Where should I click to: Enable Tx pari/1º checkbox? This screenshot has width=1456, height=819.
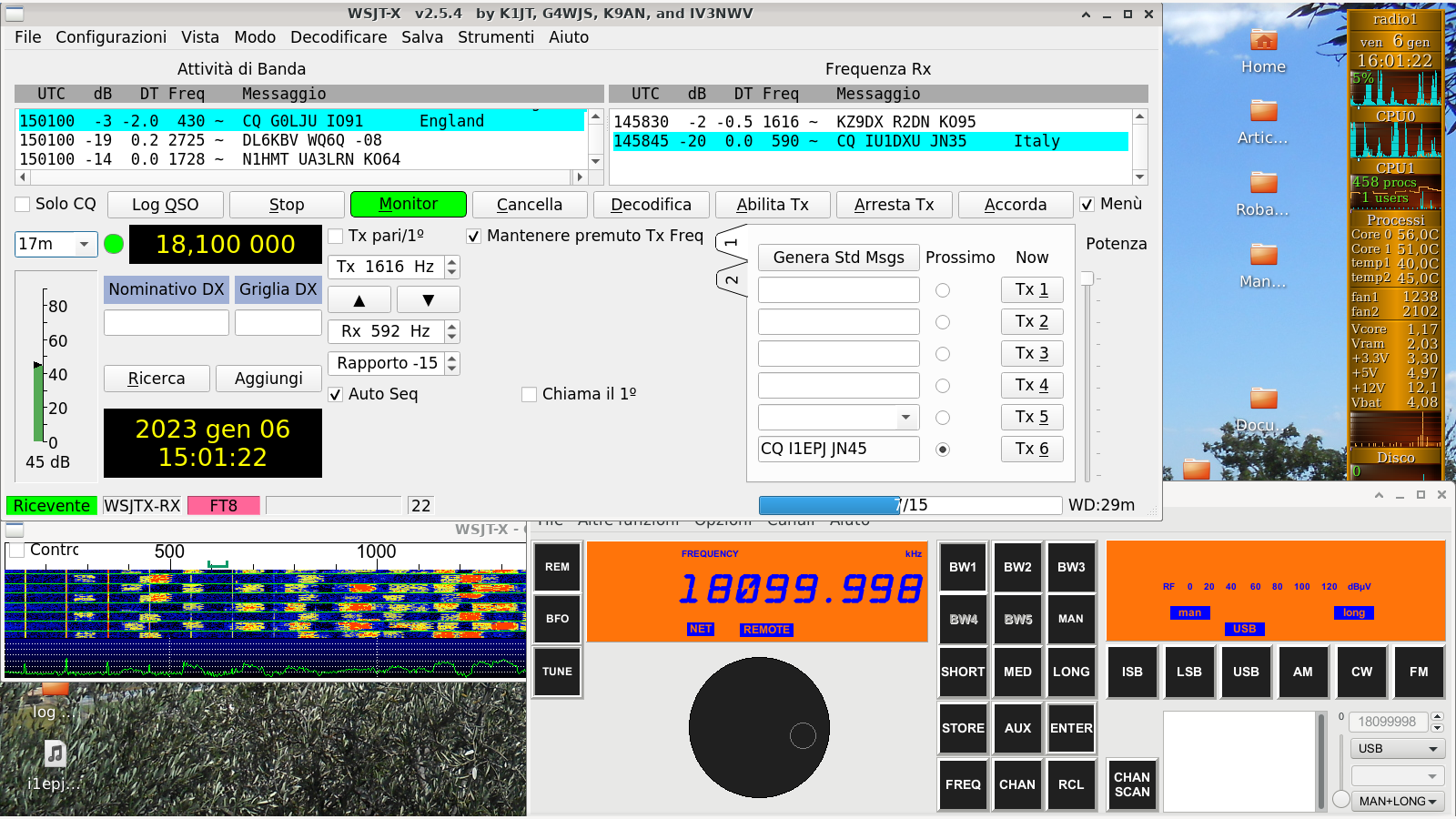point(336,236)
